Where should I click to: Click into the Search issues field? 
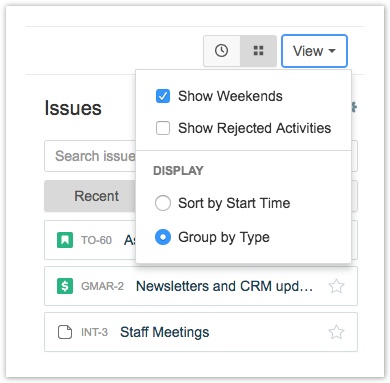(90, 156)
